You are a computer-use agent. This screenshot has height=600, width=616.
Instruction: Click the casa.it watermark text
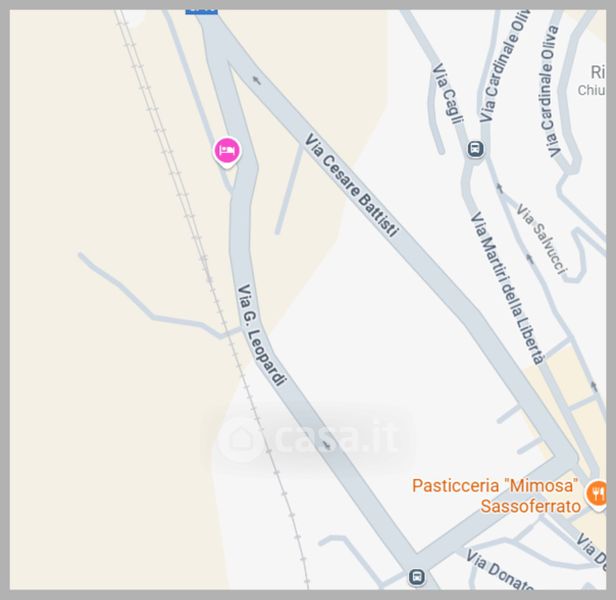tap(337, 437)
